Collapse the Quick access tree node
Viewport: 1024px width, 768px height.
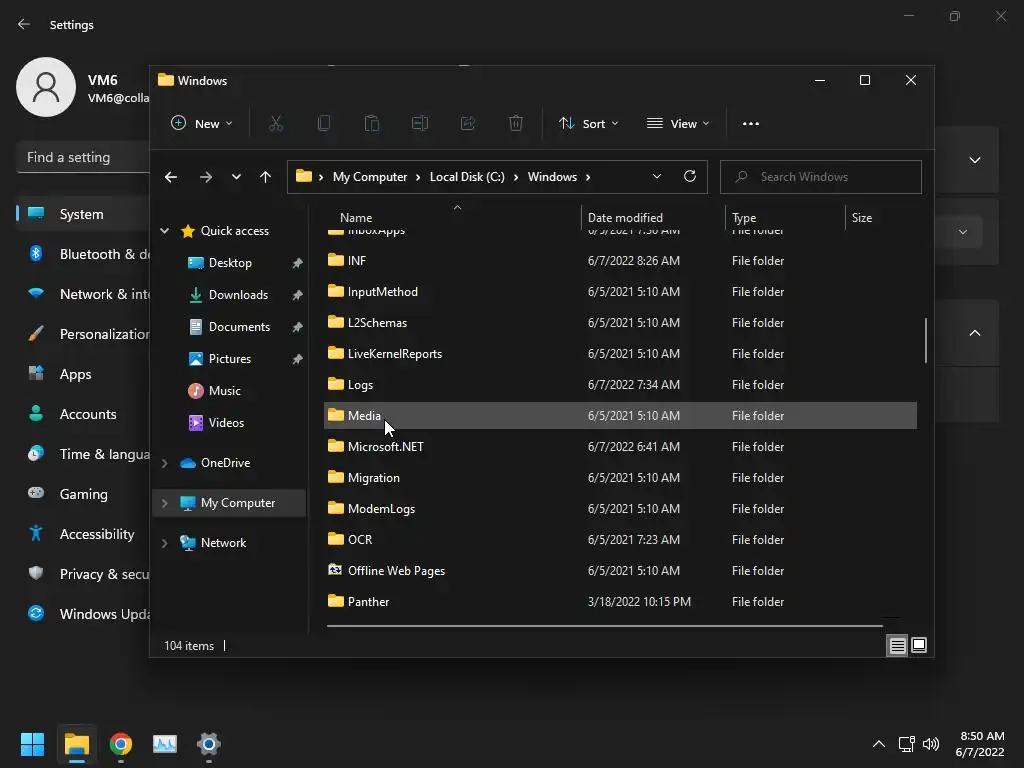pos(165,231)
